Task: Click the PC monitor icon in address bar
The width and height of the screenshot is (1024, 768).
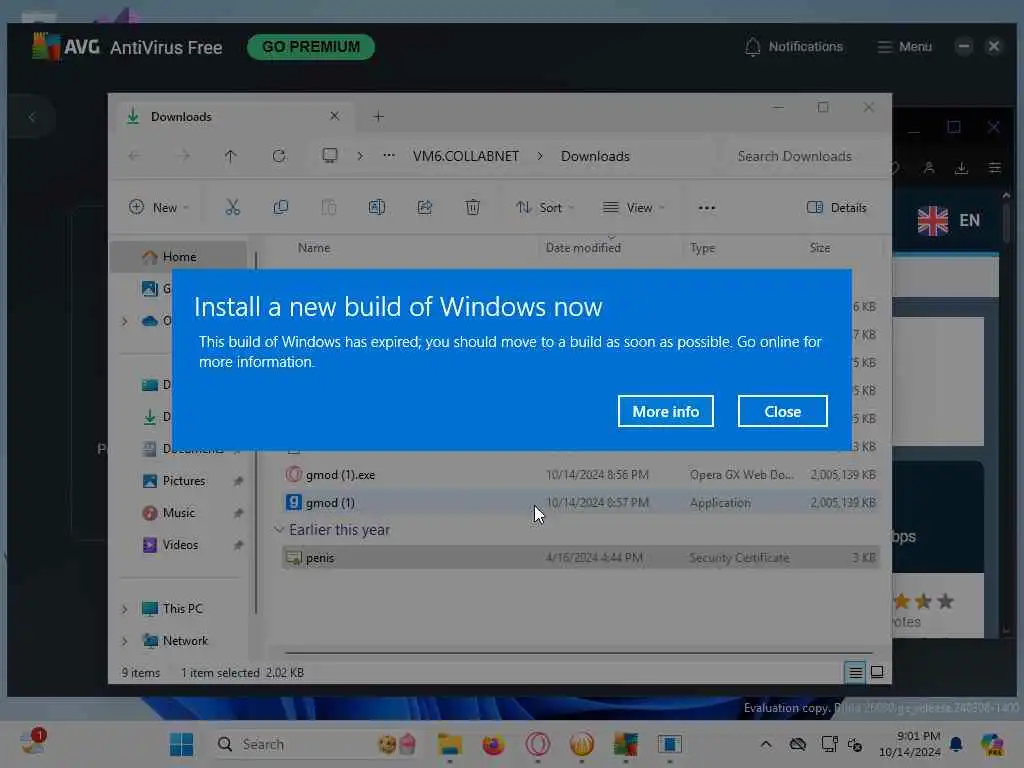Action: tap(330, 155)
